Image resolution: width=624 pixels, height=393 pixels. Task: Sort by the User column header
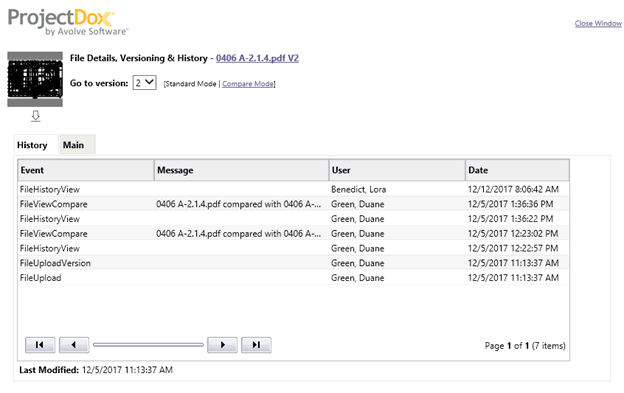pyautogui.click(x=398, y=170)
